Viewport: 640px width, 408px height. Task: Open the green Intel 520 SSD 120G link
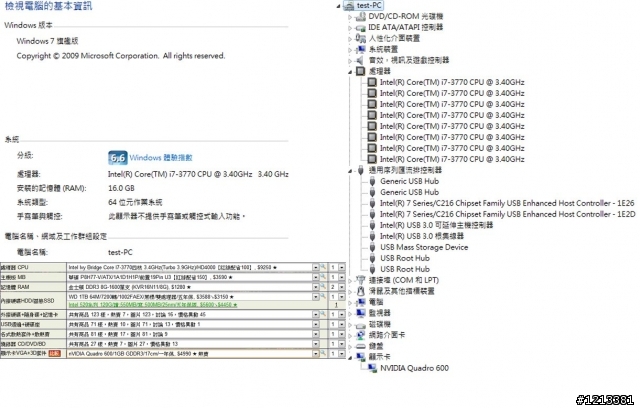tap(153, 305)
